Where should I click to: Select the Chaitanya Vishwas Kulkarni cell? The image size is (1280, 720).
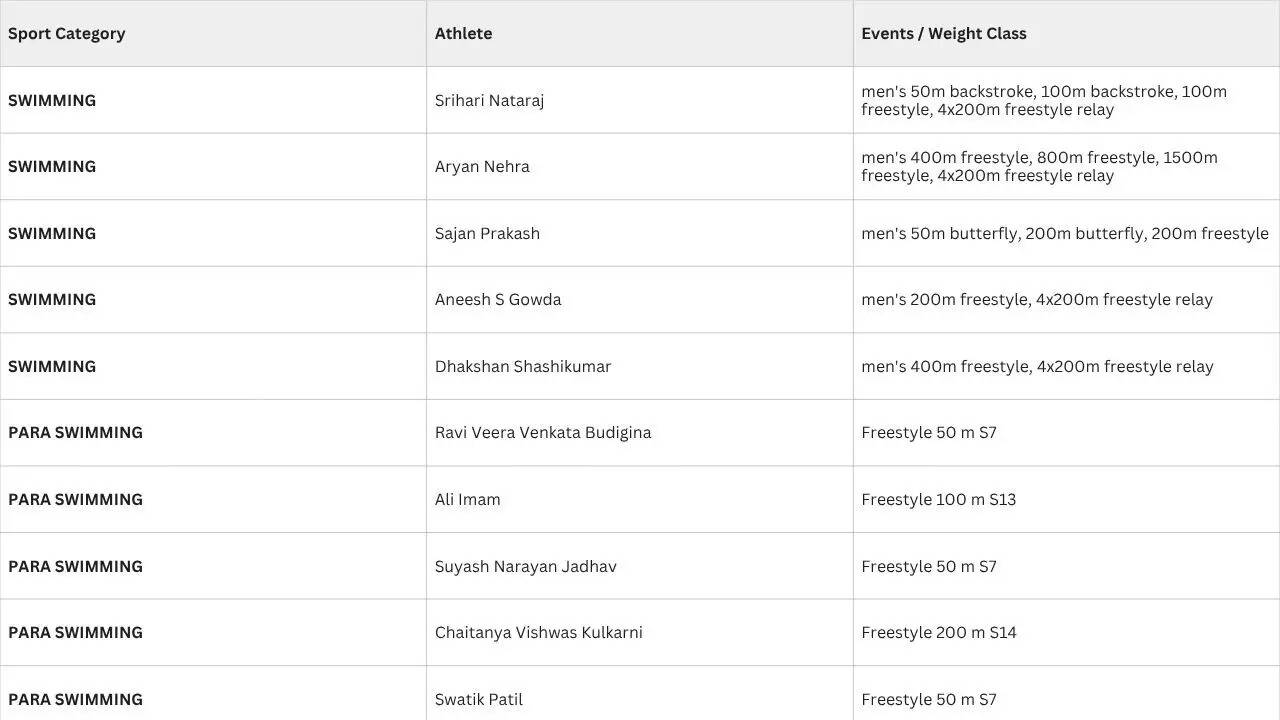640,632
